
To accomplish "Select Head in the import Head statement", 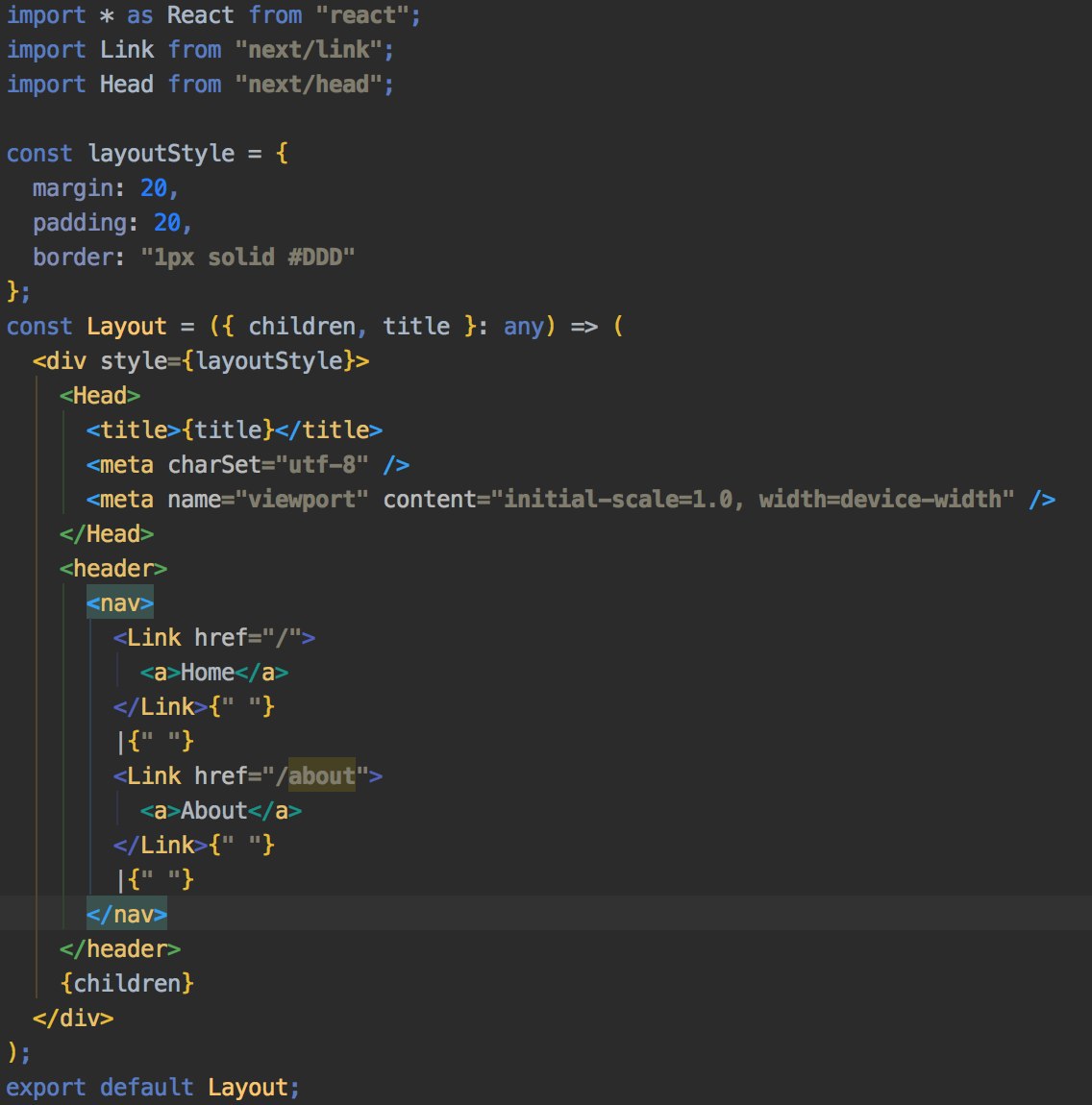I will [x=127, y=84].
